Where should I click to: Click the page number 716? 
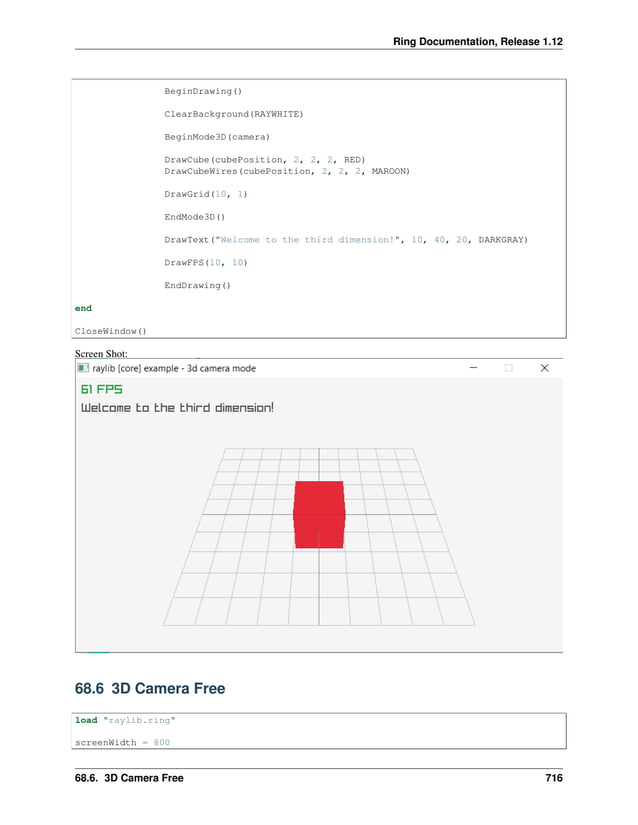(554, 778)
